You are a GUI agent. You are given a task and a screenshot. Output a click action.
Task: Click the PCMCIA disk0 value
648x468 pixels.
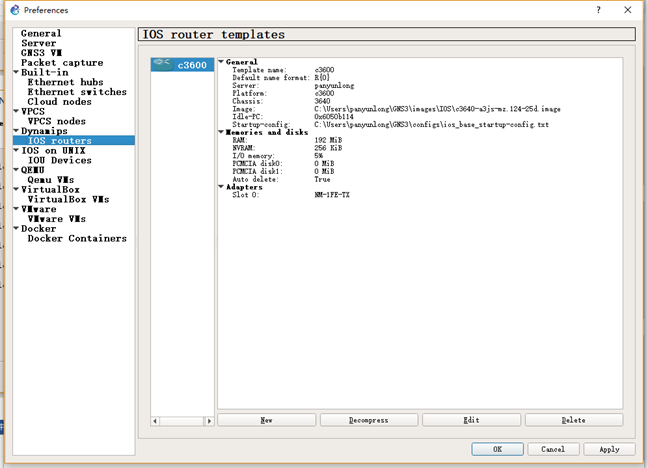coord(324,164)
